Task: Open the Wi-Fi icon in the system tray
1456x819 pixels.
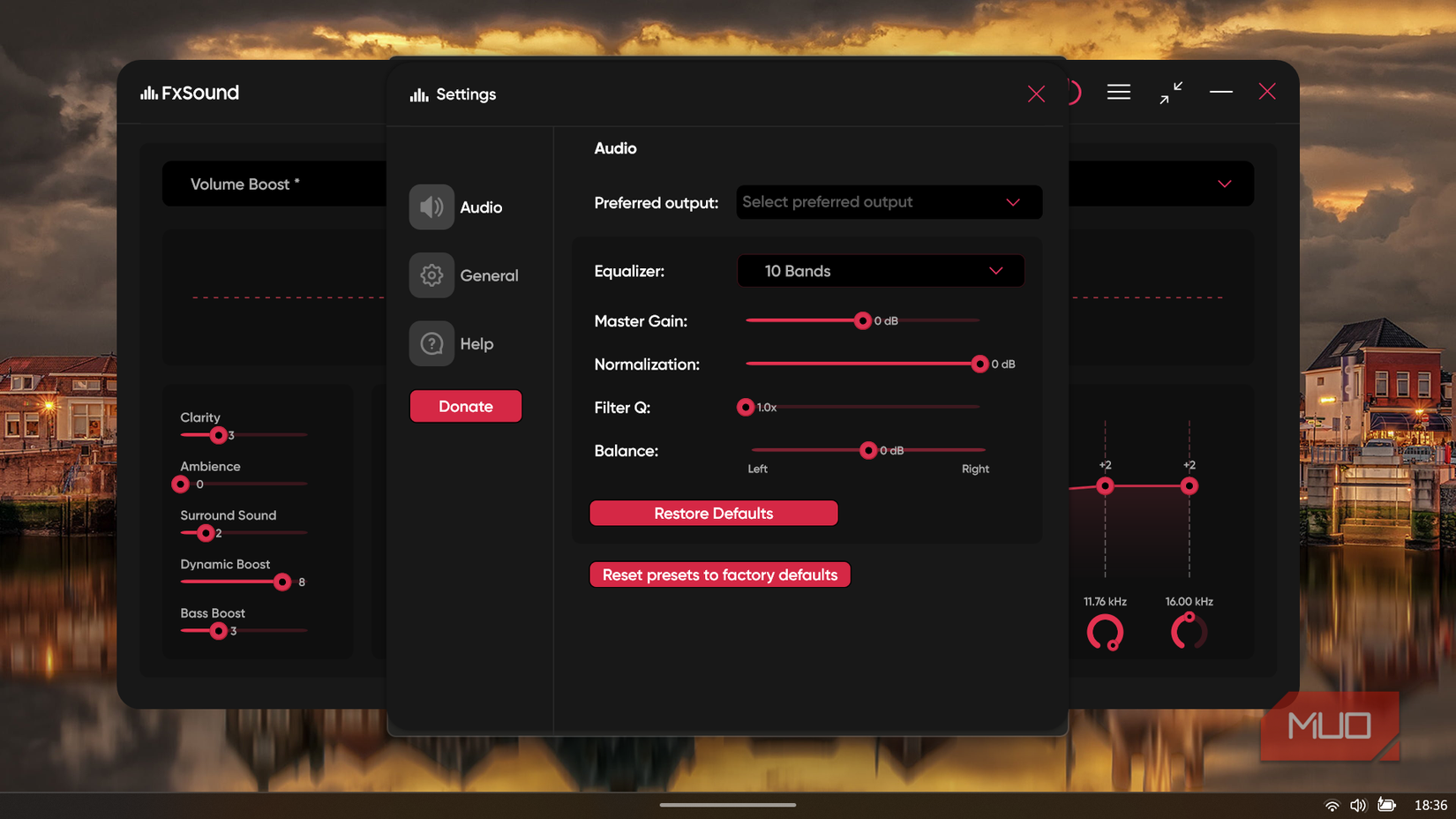Action: point(1332,805)
